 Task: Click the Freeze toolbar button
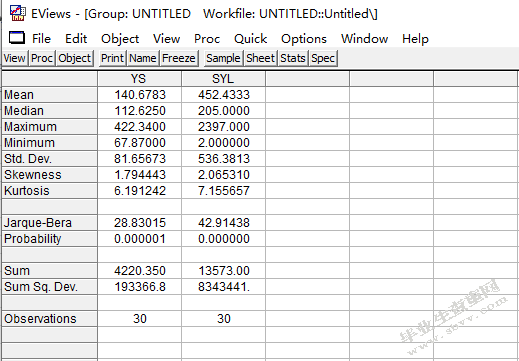[179, 58]
